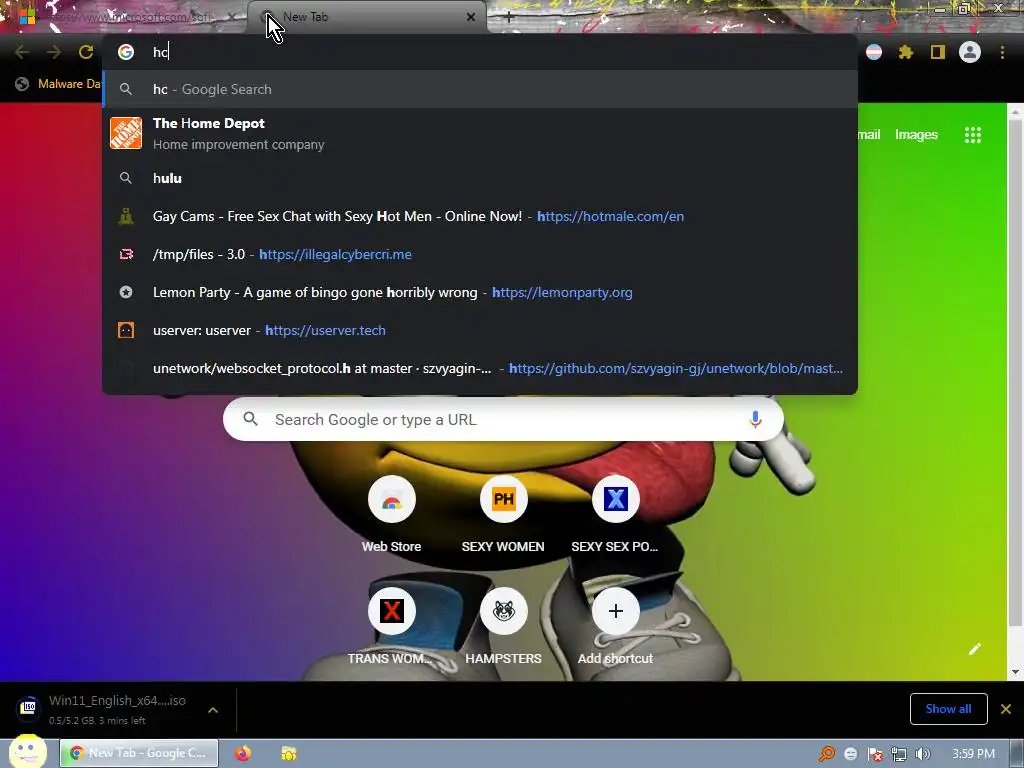Screen dimensions: 1024x768
Task: Select the hulu search suggestion
Action: click(480, 178)
